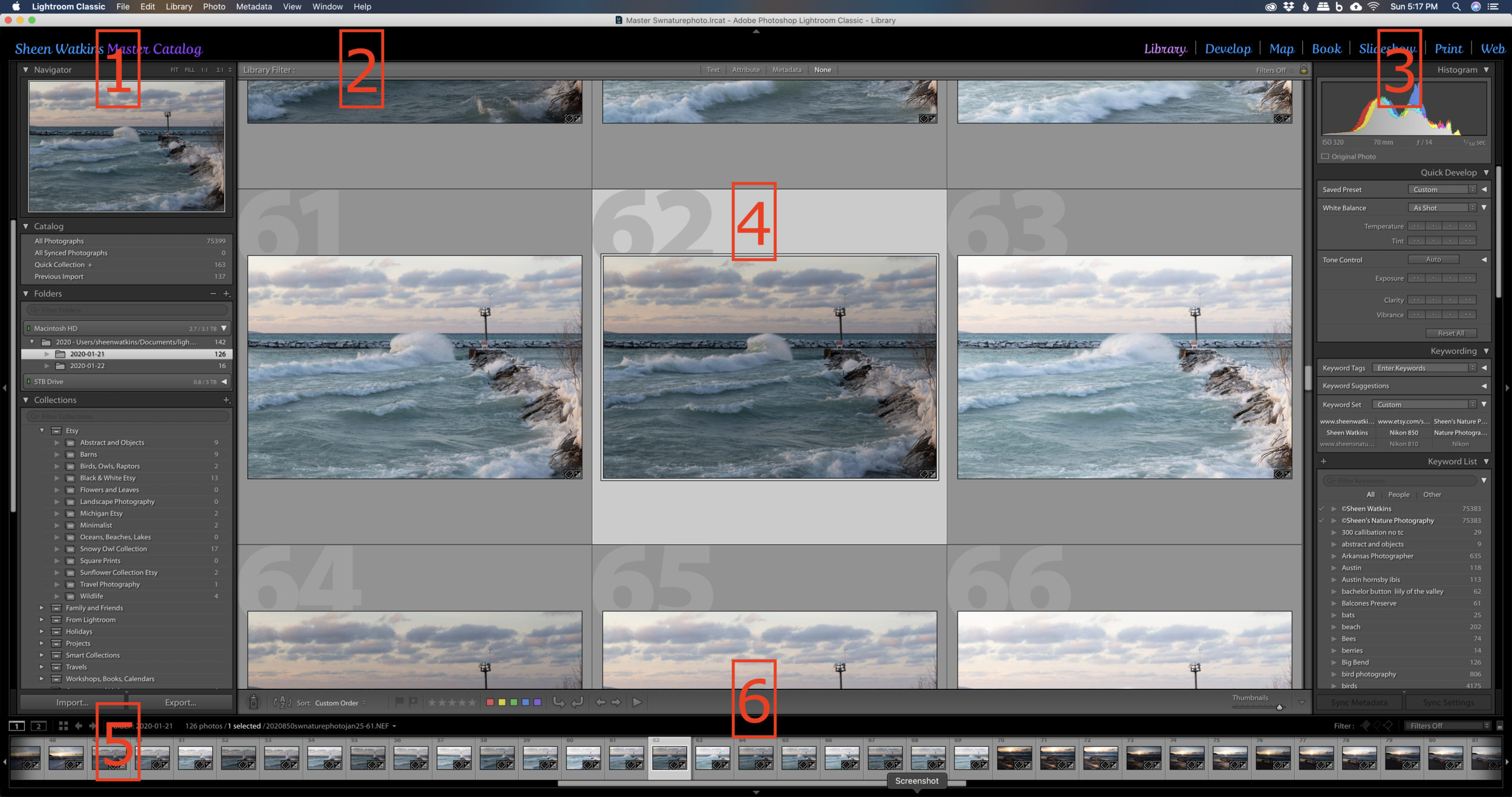Screen dimensions: 1512x797
Task: Expand the 2020-01-22 folder
Action: pos(47,366)
